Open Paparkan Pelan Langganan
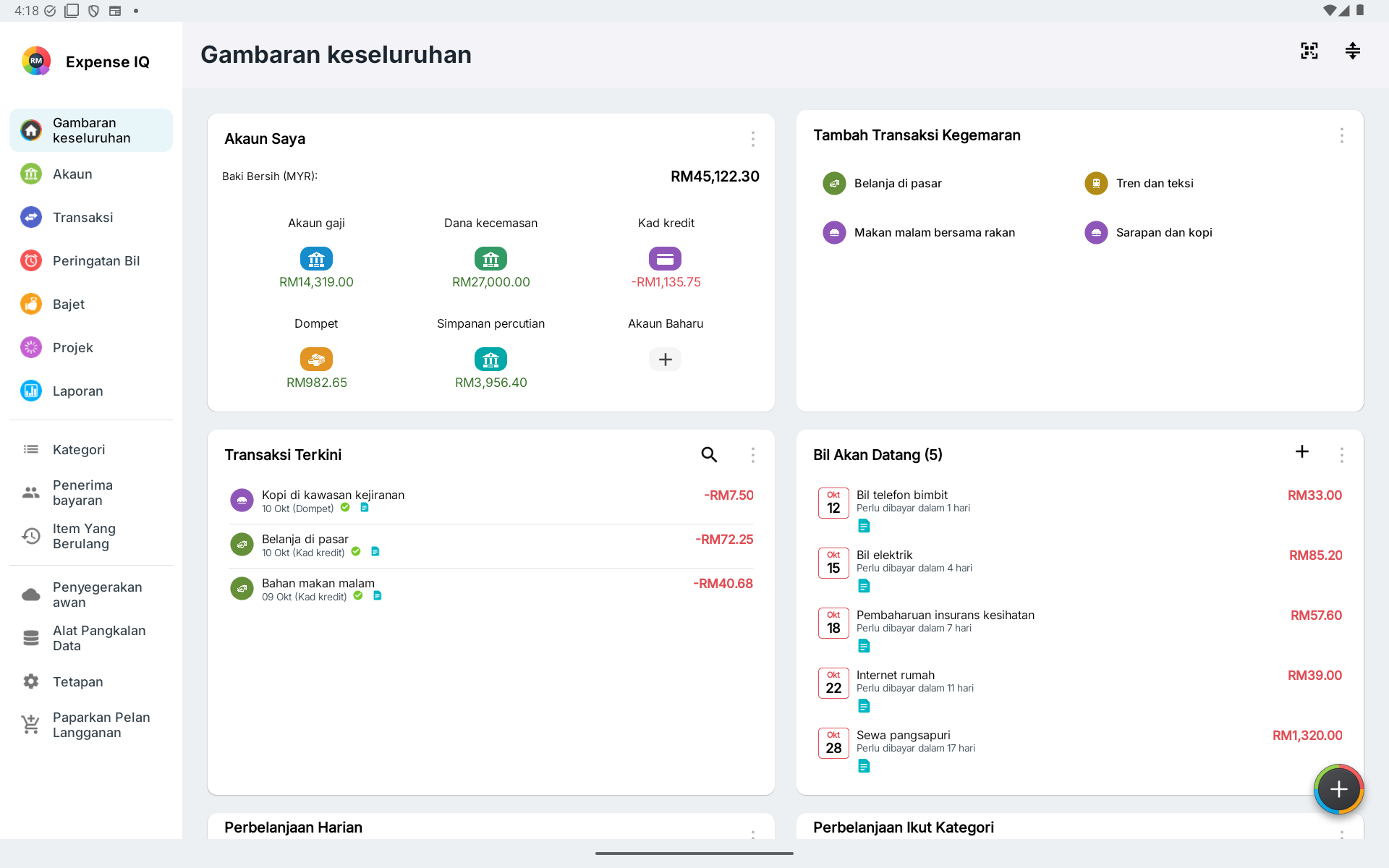The image size is (1389, 868). [91, 725]
